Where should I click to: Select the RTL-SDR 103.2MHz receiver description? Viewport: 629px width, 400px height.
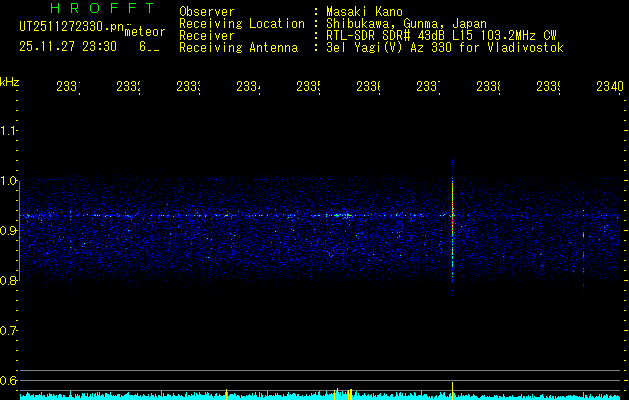pyautogui.click(x=441, y=36)
